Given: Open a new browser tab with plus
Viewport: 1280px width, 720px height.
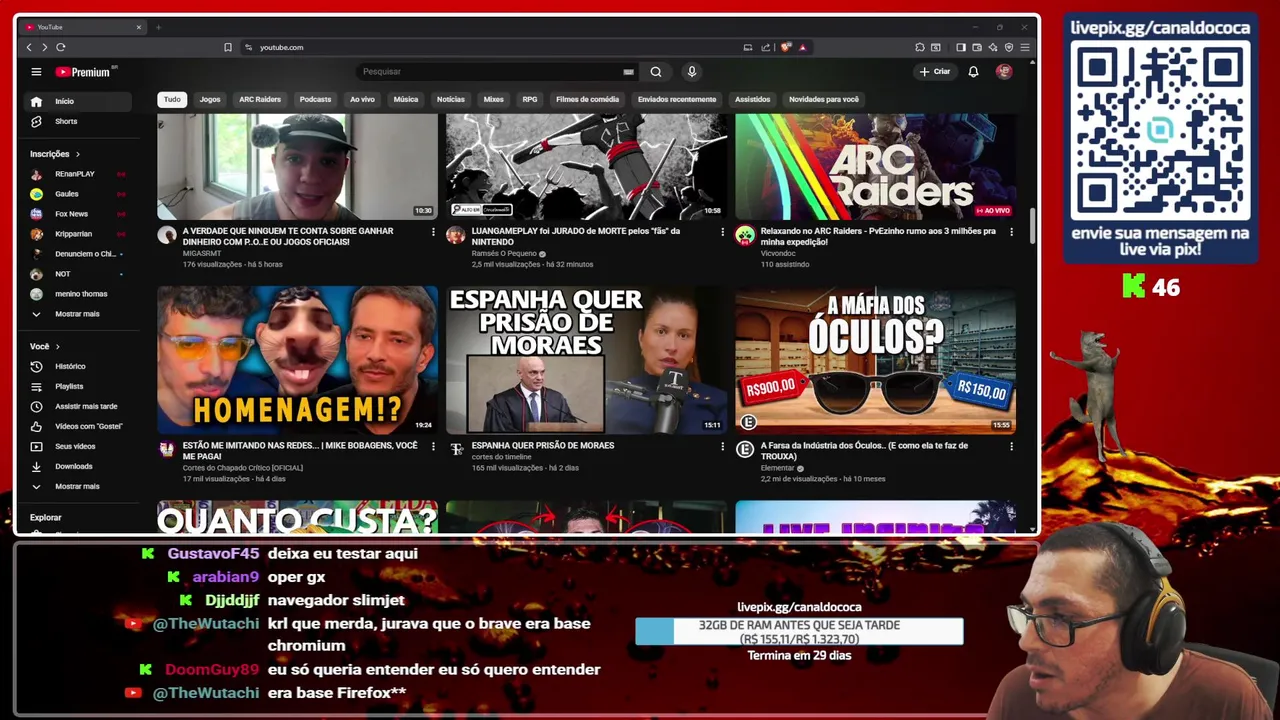Looking at the screenshot, I should (158, 27).
